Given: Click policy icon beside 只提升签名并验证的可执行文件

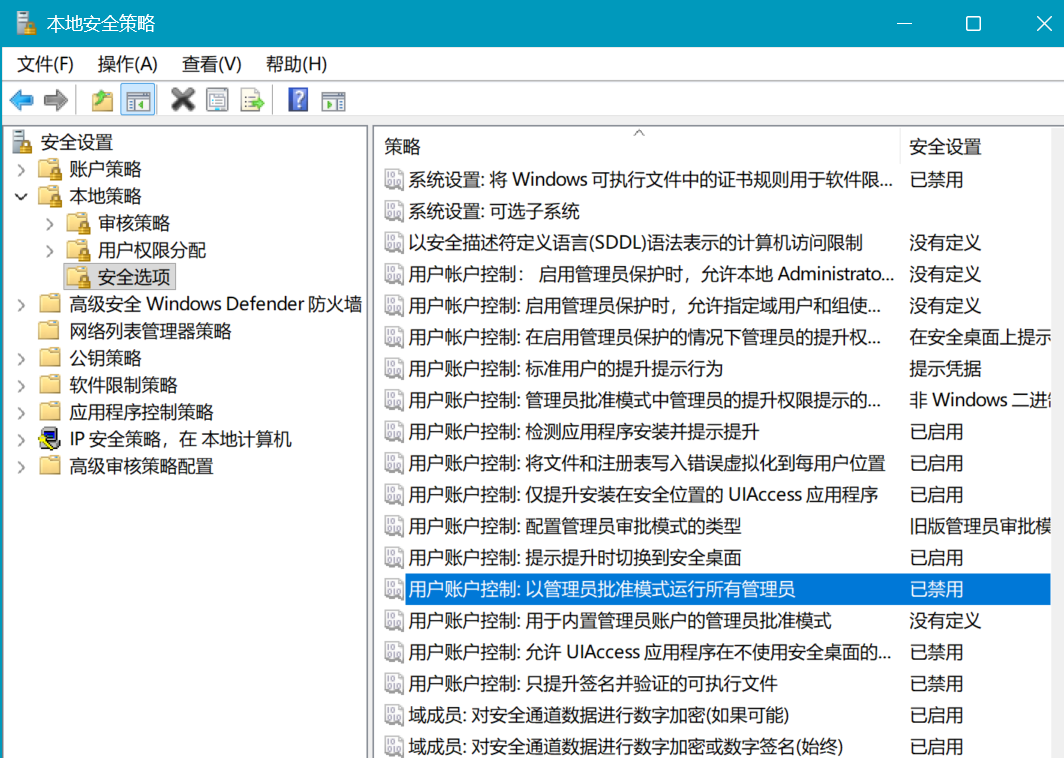Looking at the screenshot, I should (x=394, y=683).
